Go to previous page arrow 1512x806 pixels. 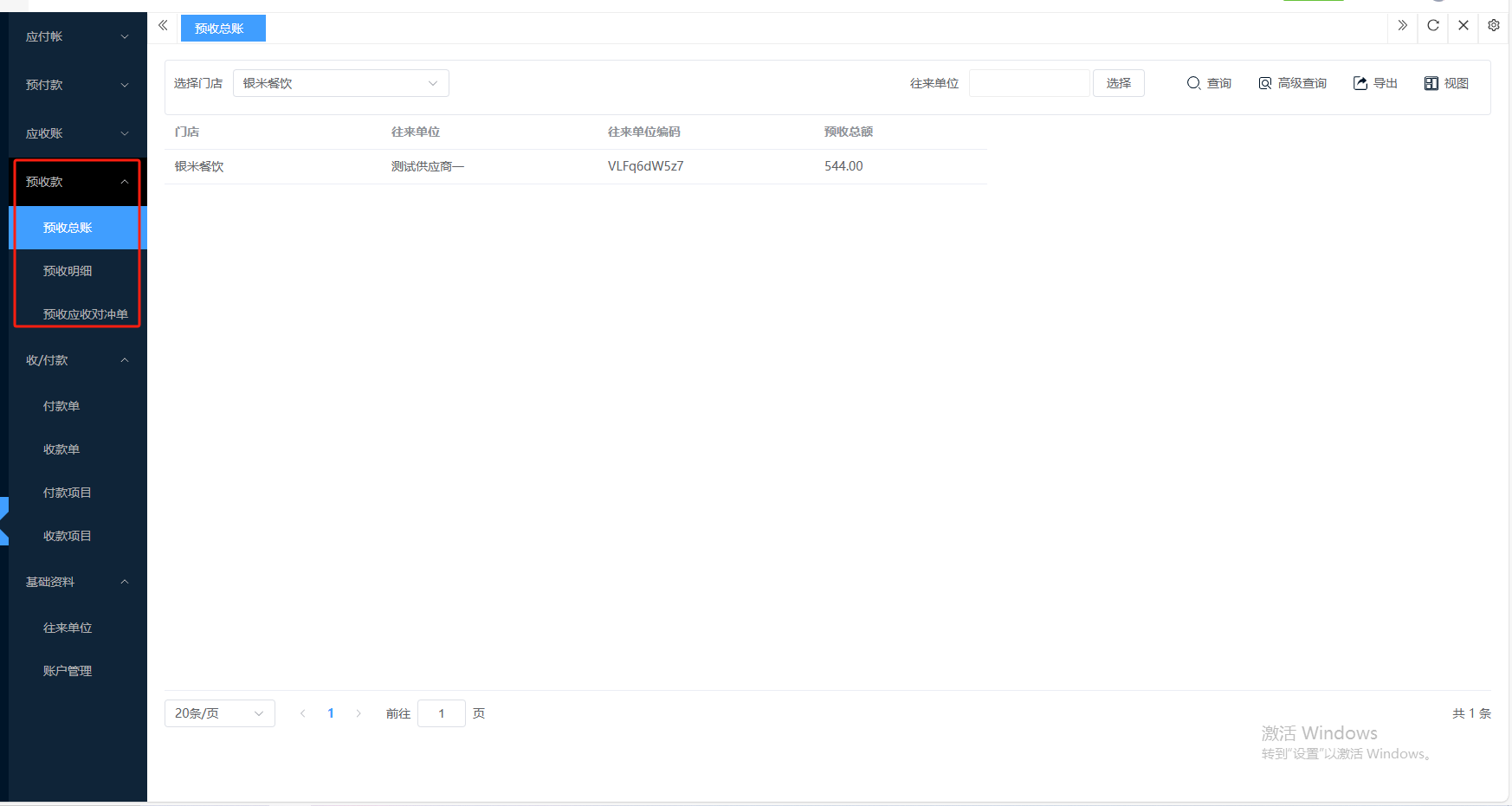[303, 713]
